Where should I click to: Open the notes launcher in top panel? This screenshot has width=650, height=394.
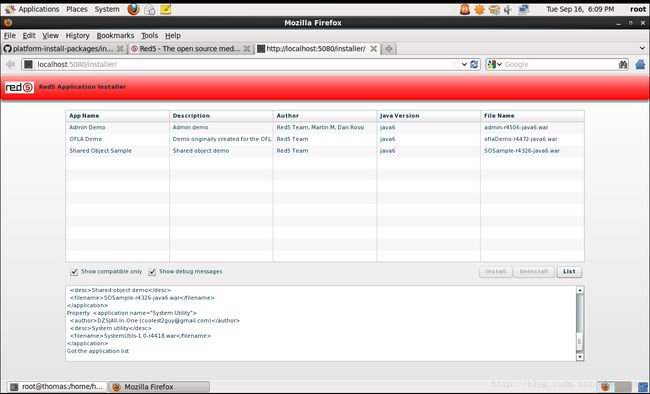[x=165, y=9]
